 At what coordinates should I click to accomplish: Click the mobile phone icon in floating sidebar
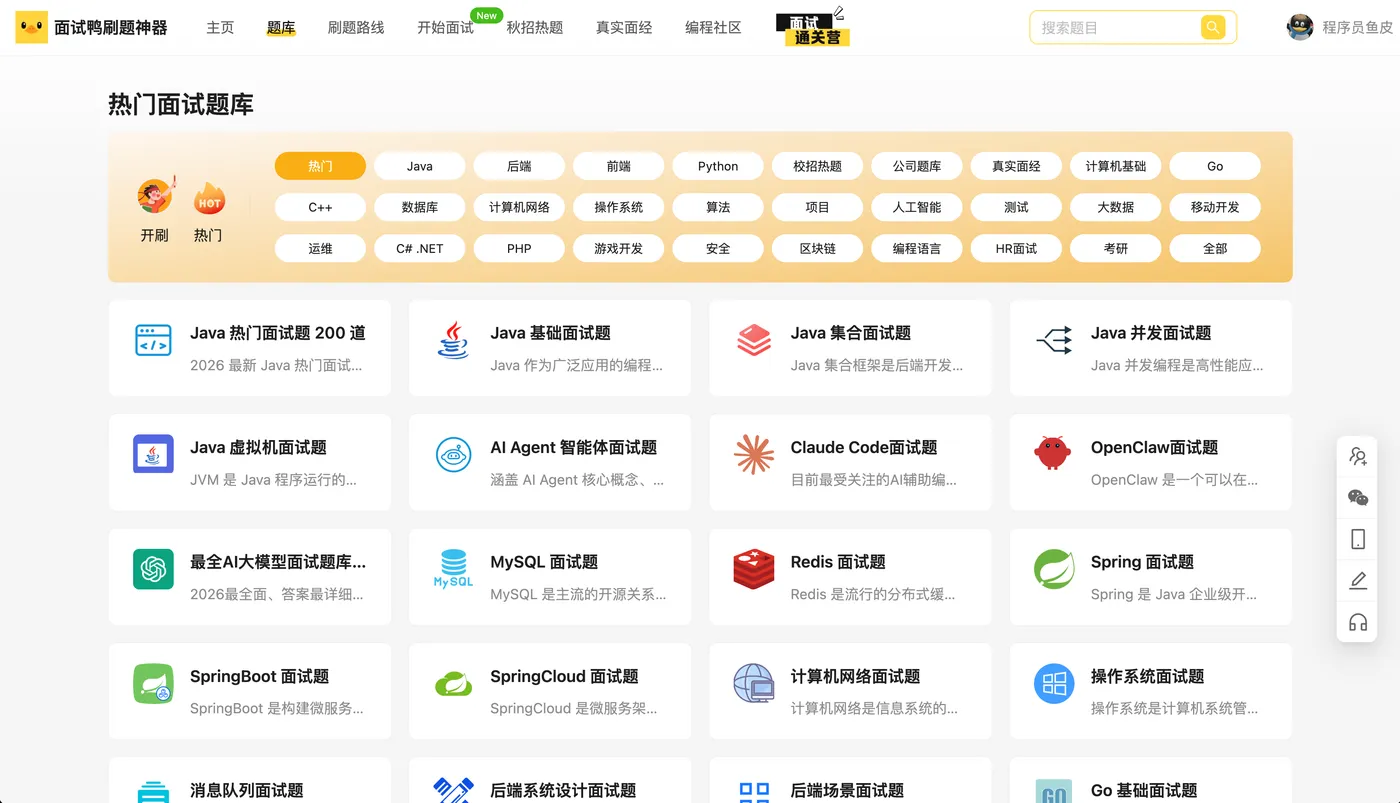1358,539
